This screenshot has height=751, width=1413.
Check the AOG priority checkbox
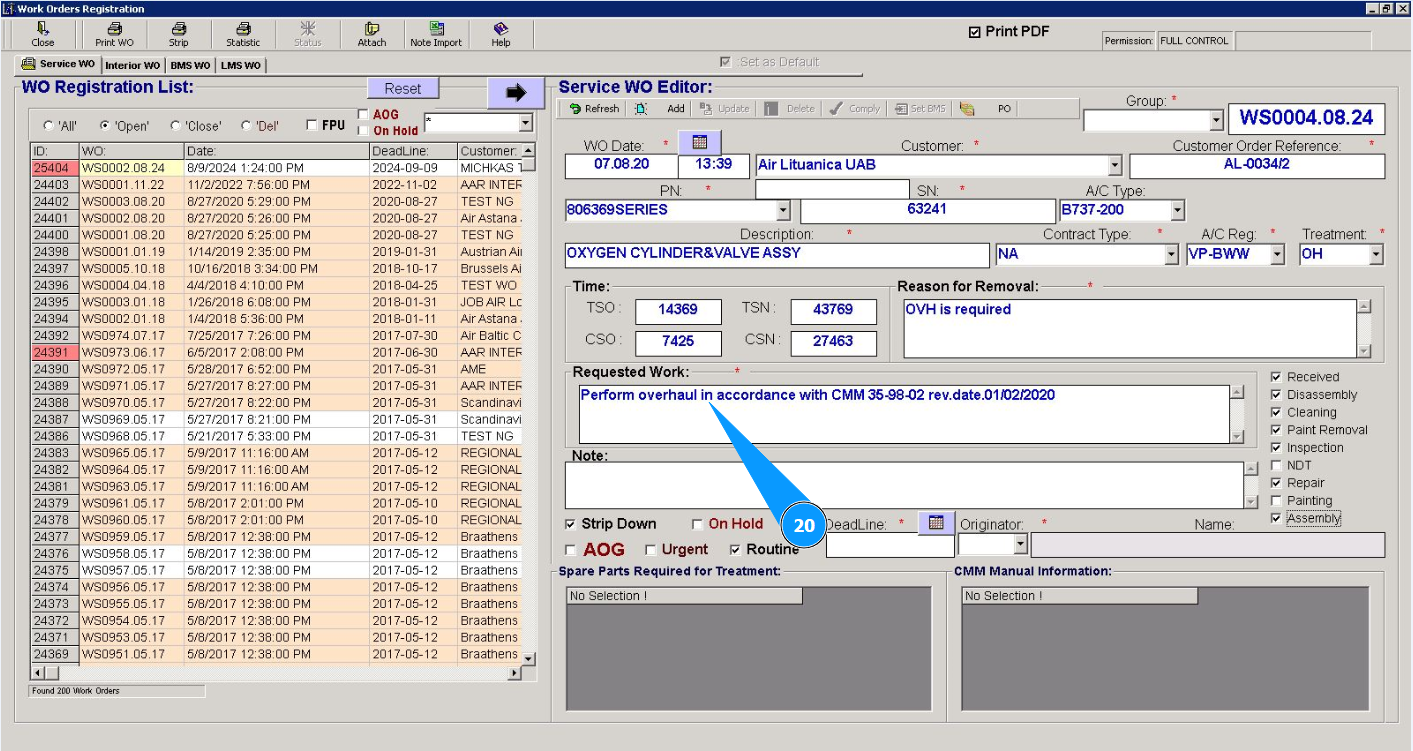571,550
